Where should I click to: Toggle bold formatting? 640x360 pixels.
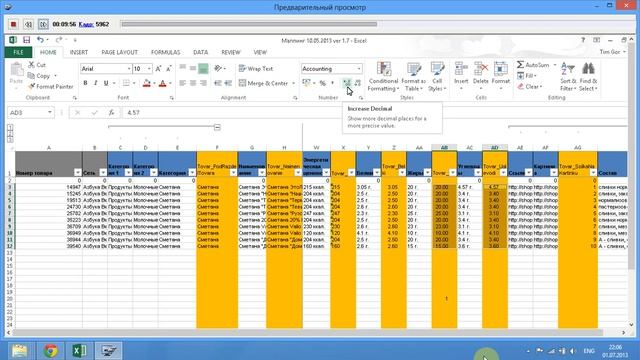(85, 83)
